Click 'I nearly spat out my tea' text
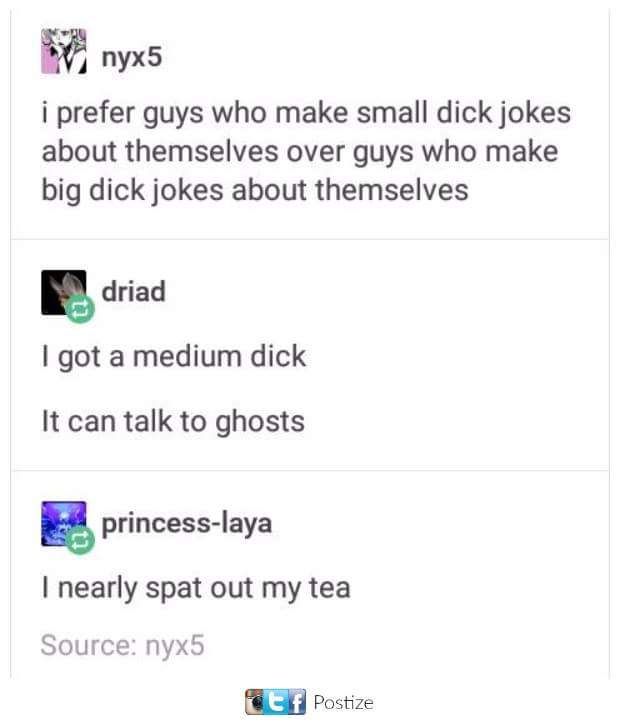Viewport: 620px width, 727px height. pyautogui.click(x=196, y=589)
